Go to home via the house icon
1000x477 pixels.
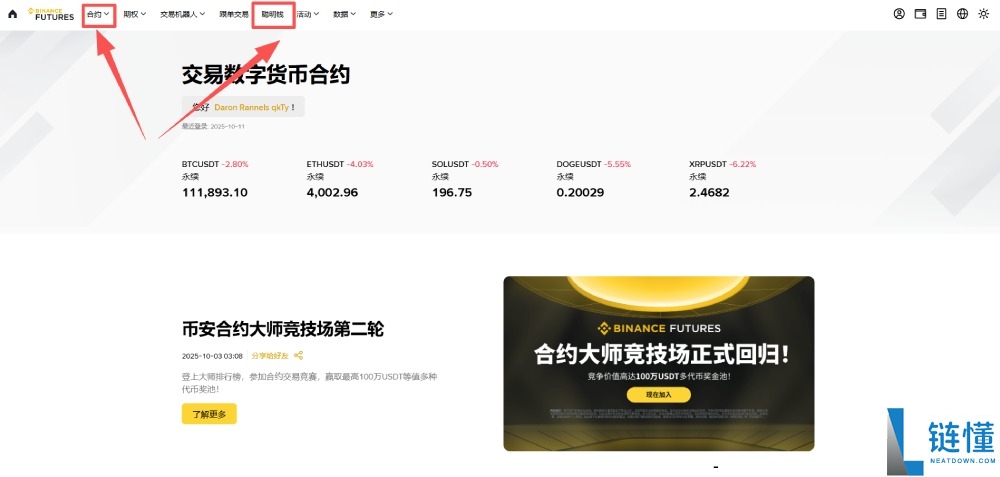click(x=12, y=13)
